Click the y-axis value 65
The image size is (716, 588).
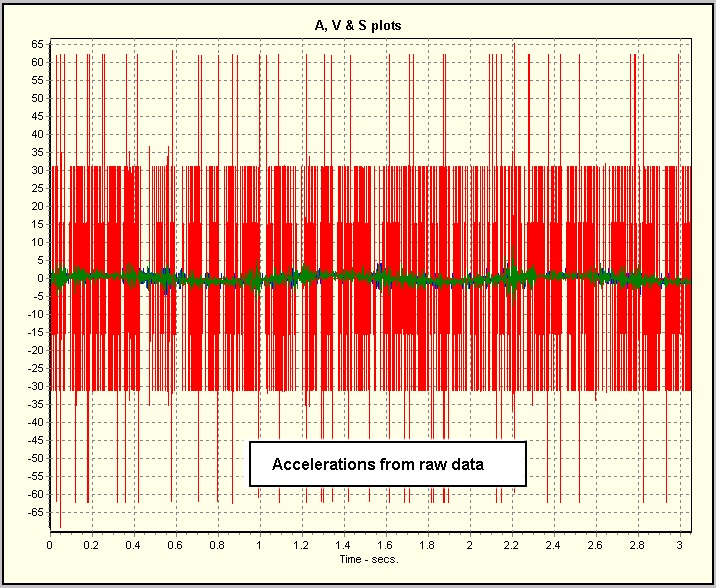37,44
